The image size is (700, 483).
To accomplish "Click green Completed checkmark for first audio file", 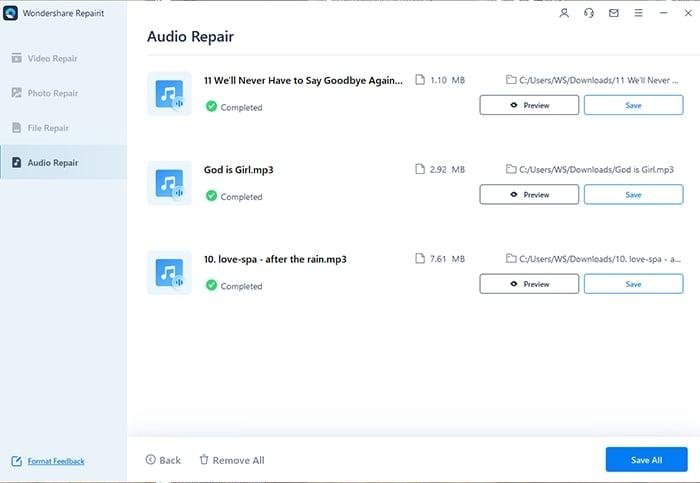I will (212, 106).
